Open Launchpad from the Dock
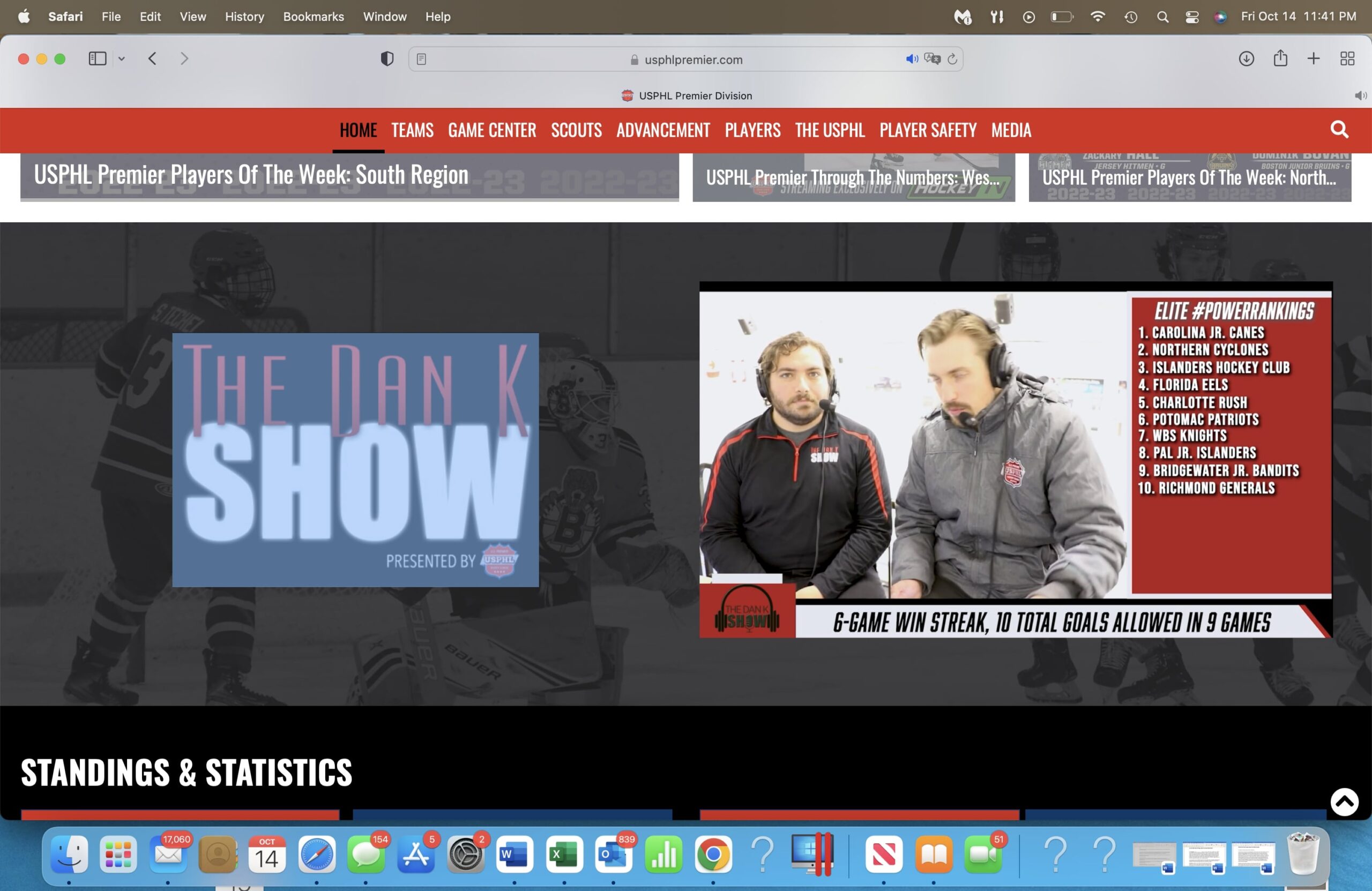Viewport: 1372px width, 891px height. (118, 853)
